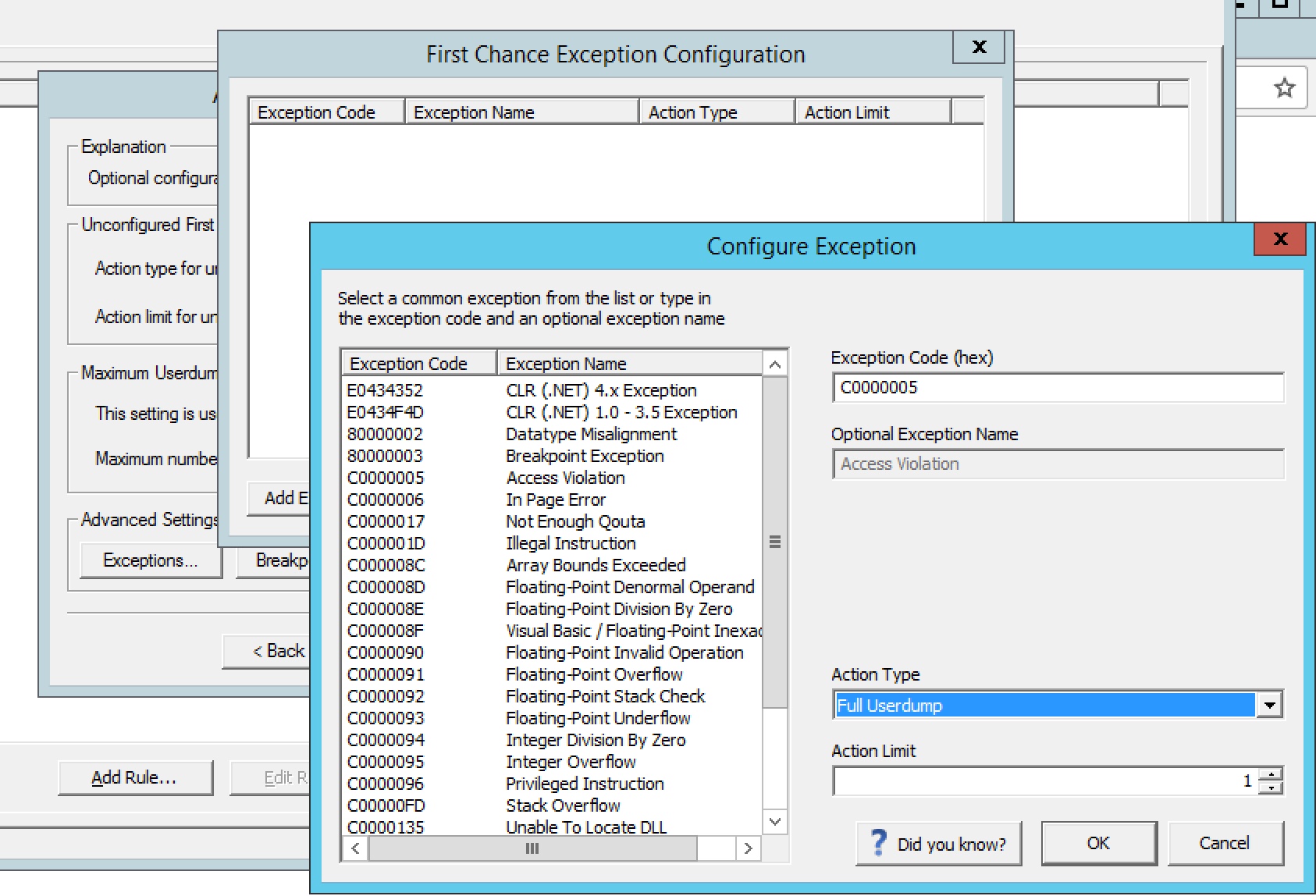Increase the Action Limit value
This screenshot has width=1316, height=896.
click(x=1272, y=774)
